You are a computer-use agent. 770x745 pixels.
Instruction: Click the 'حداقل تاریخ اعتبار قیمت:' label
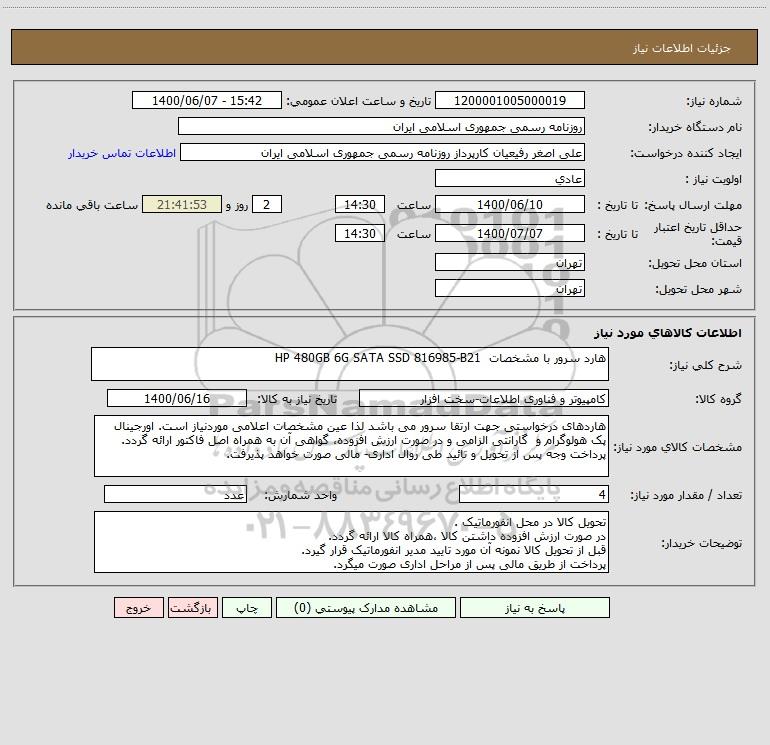[698, 234]
